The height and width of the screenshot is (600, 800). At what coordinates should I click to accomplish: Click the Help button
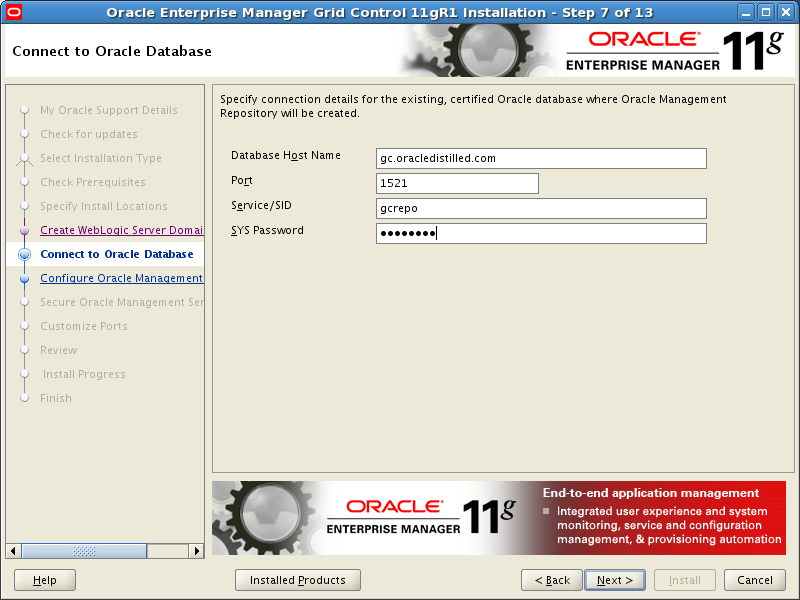pos(45,580)
